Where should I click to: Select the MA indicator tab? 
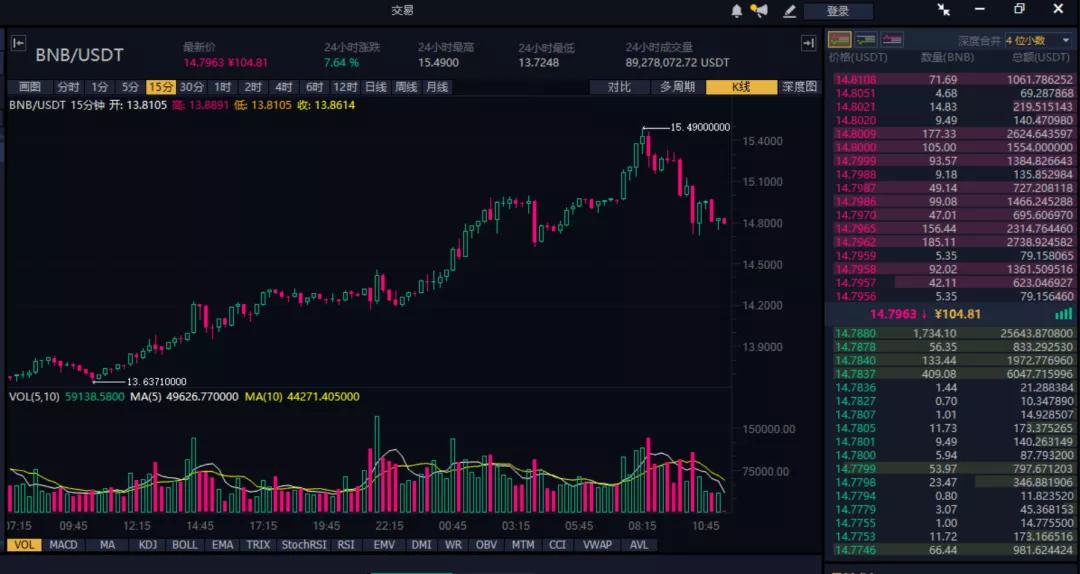point(107,545)
